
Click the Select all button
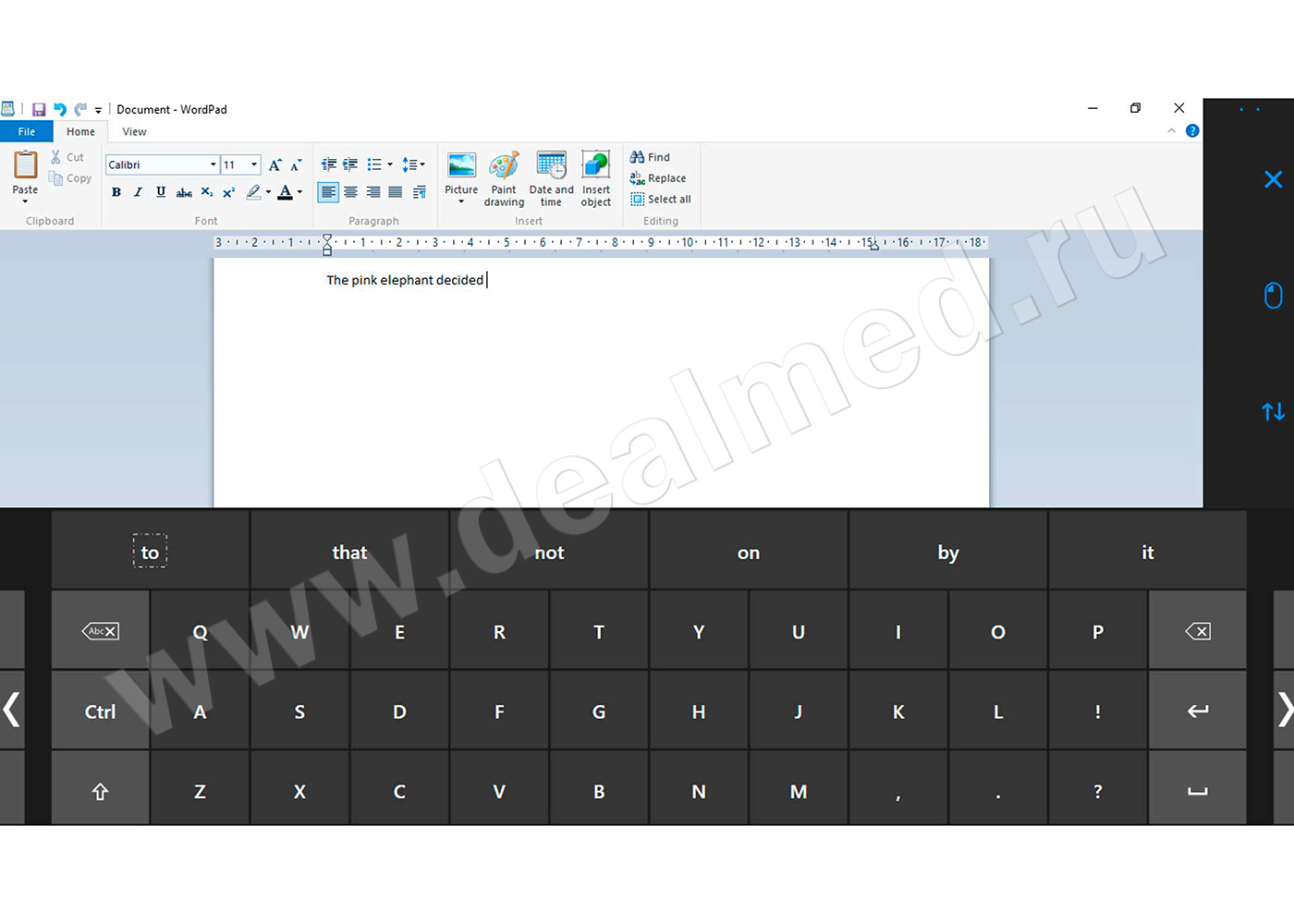661,199
